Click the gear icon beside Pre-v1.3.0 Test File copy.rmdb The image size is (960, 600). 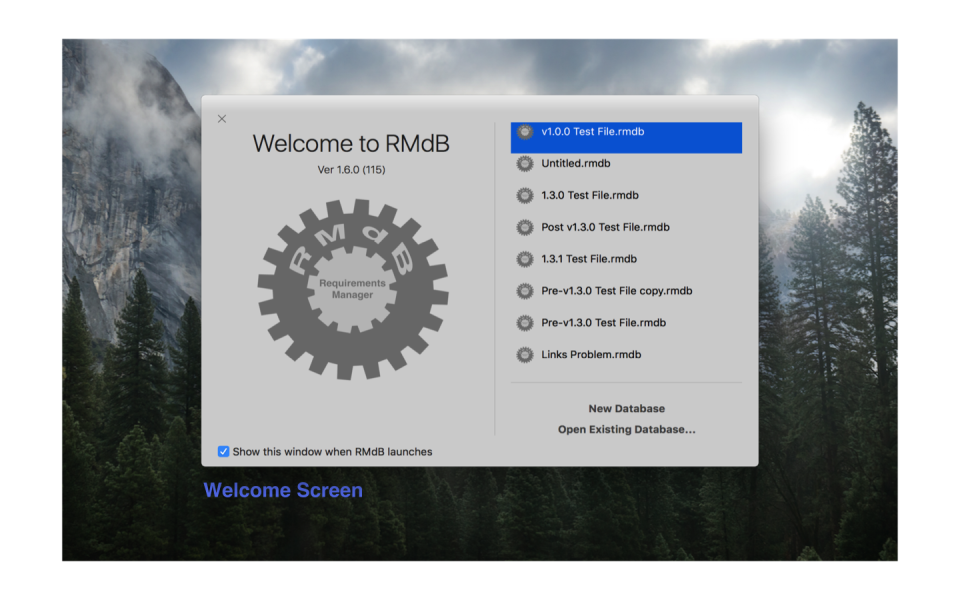tap(524, 291)
